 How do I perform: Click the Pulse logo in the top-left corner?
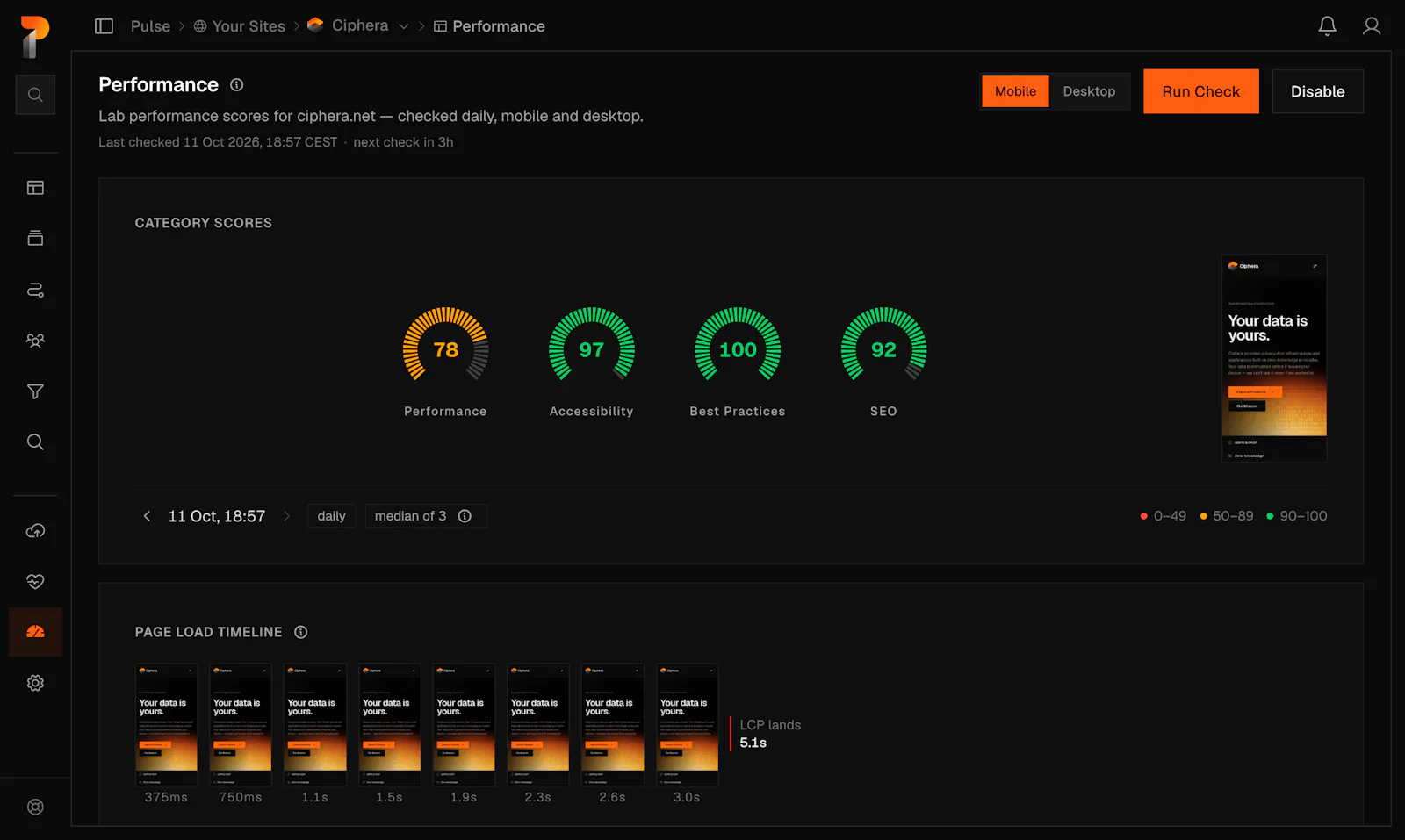(x=35, y=37)
